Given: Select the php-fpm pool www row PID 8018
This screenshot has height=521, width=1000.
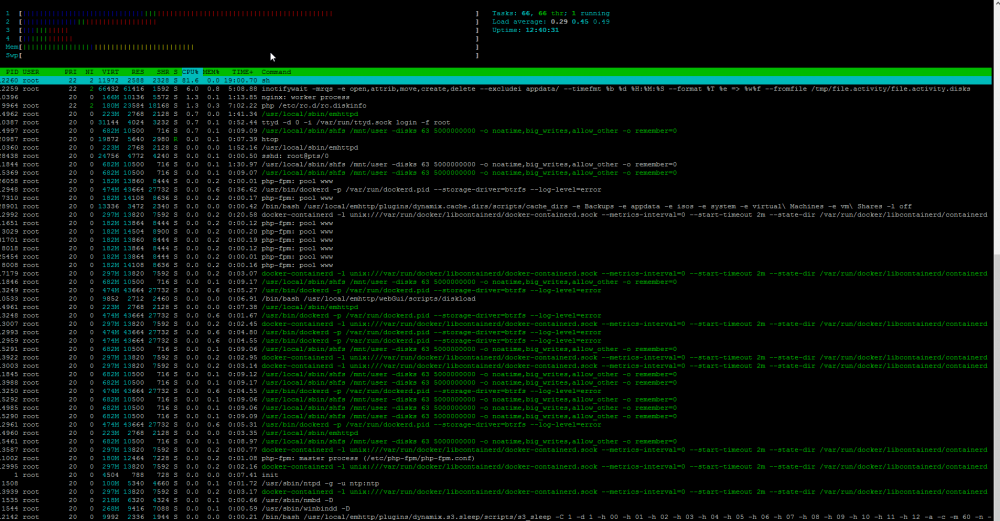Looking at the screenshot, I should point(496,248).
